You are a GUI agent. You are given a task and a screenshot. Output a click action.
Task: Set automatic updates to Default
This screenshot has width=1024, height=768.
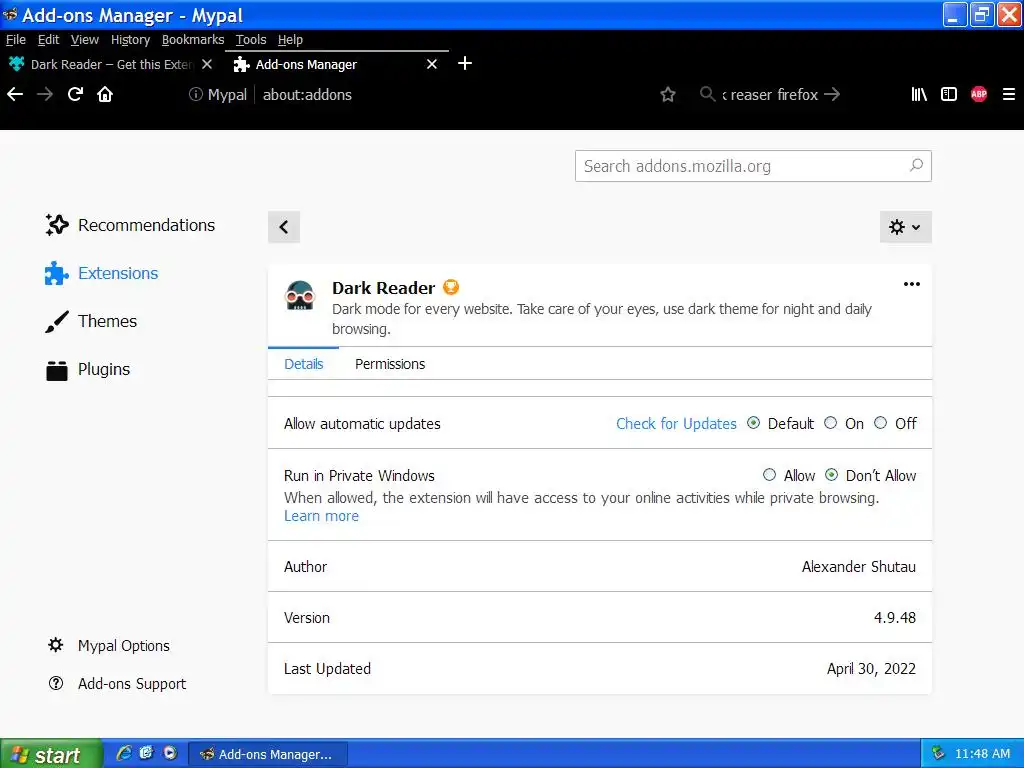(754, 423)
